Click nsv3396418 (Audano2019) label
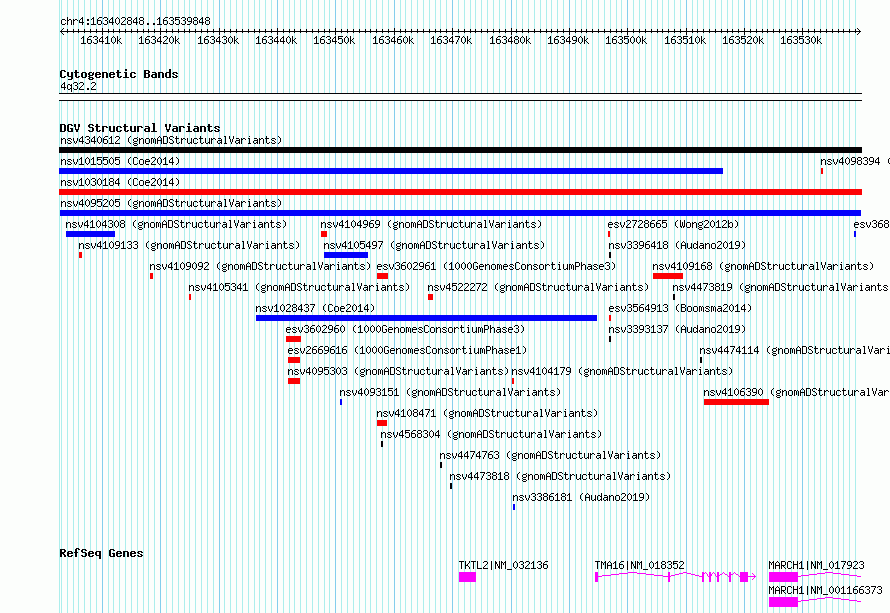Viewport: 890px width, 613px height. pyautogui.click(x=677, y=245)
